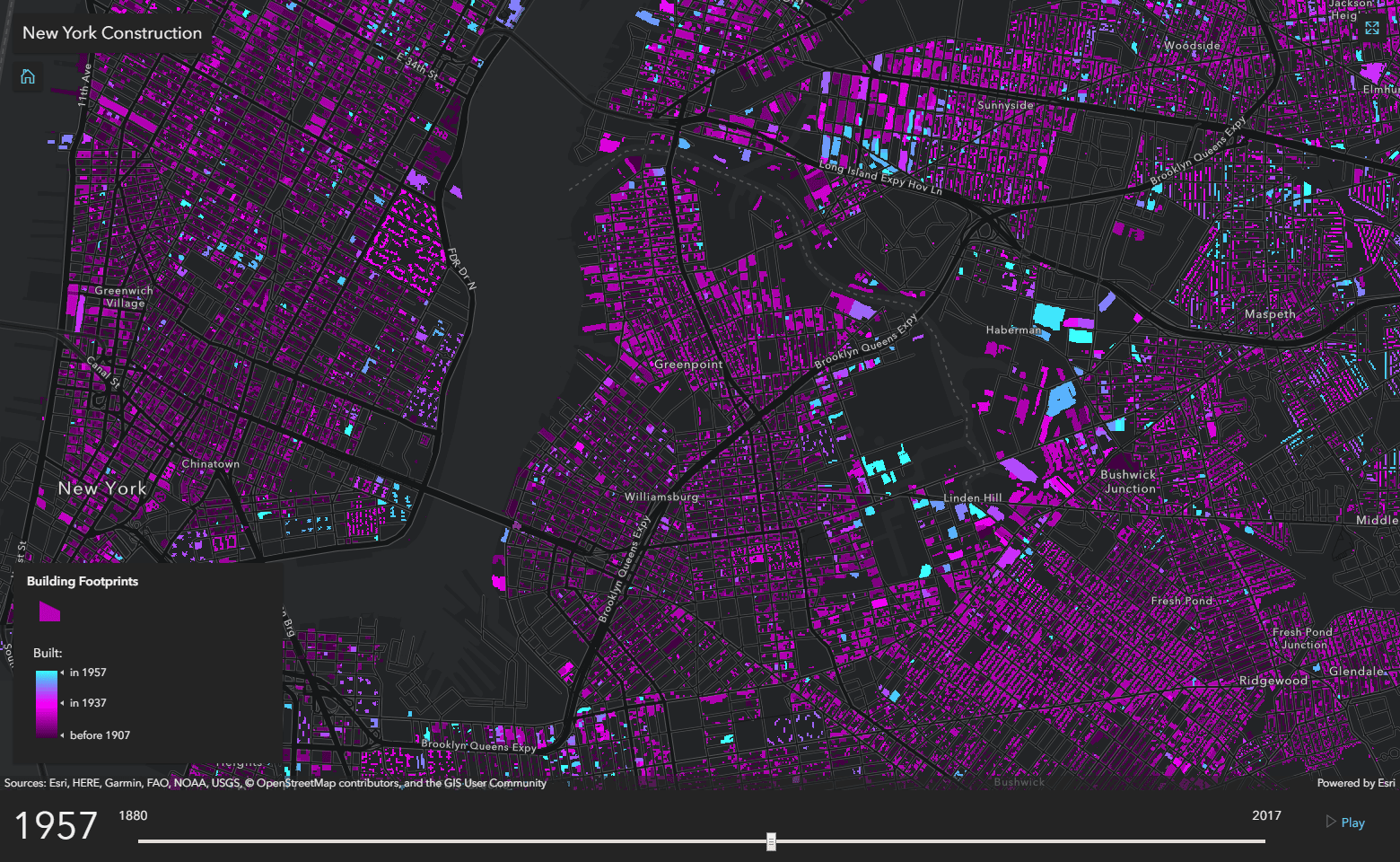Click the E 34th St label

click(x=418, y=66)
